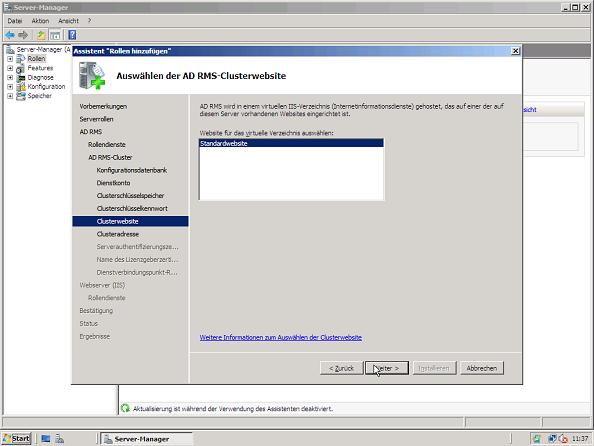Expand the Features tree node

point(10,68)
